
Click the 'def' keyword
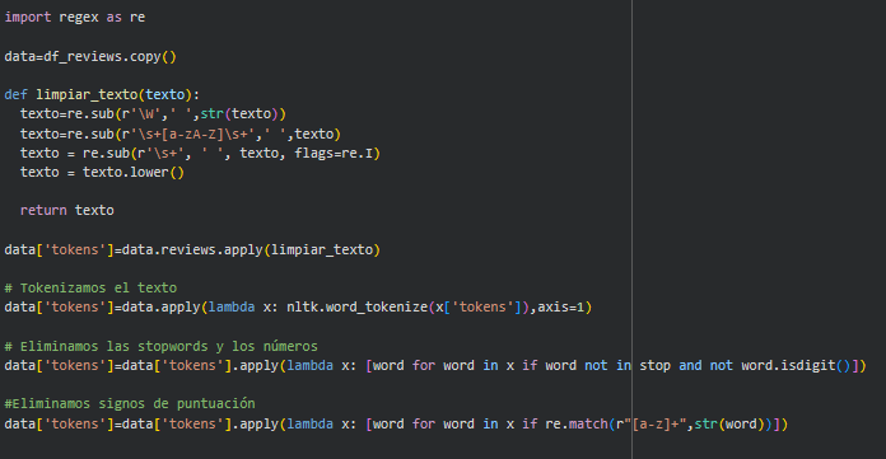pyautogui.click(x=16, y=95)
